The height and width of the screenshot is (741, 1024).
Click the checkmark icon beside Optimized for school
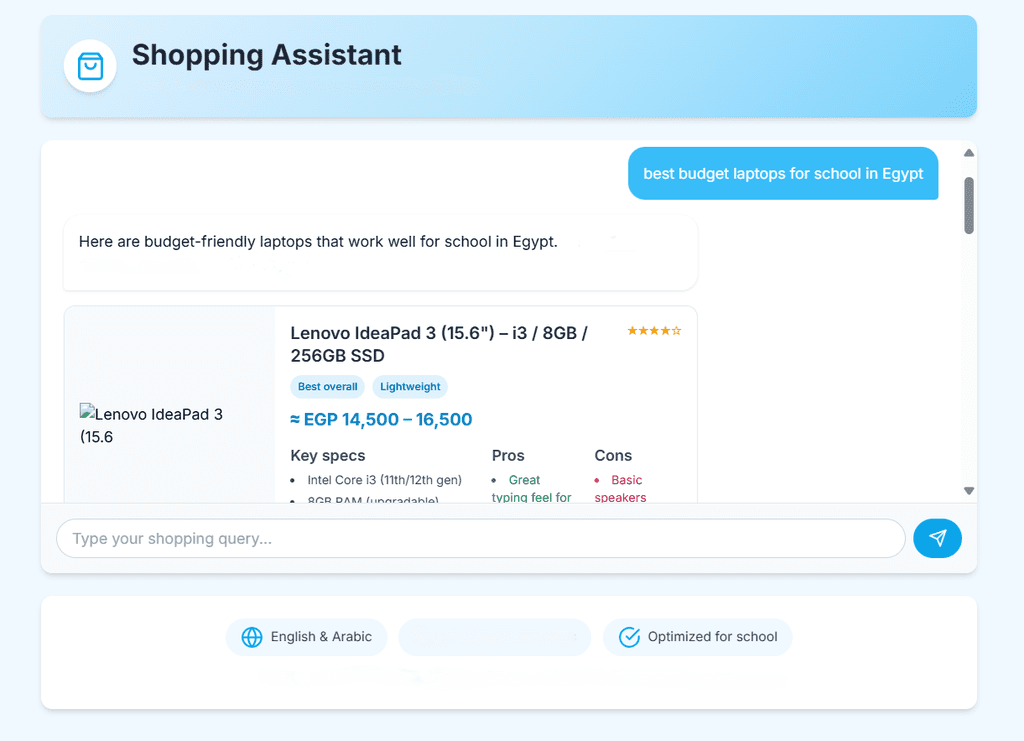(629, 637)
